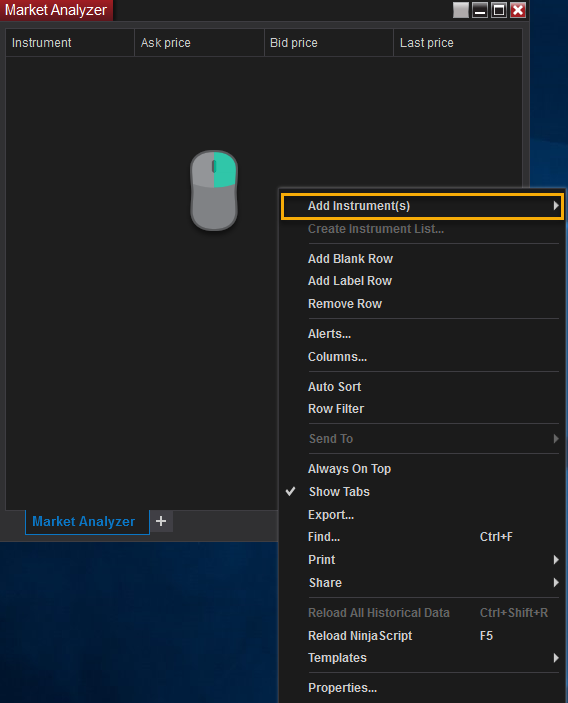This screenshot has width=568, height=703.
Task: Toggle Auto Sort option
Action: pos(422,386)
